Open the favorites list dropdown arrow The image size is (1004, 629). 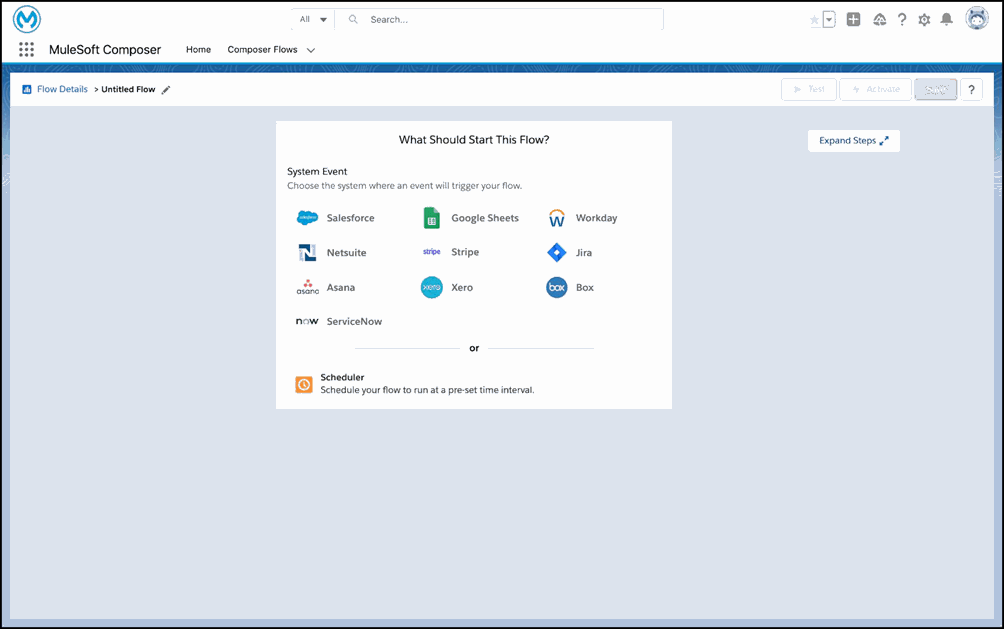coord(829,19)
